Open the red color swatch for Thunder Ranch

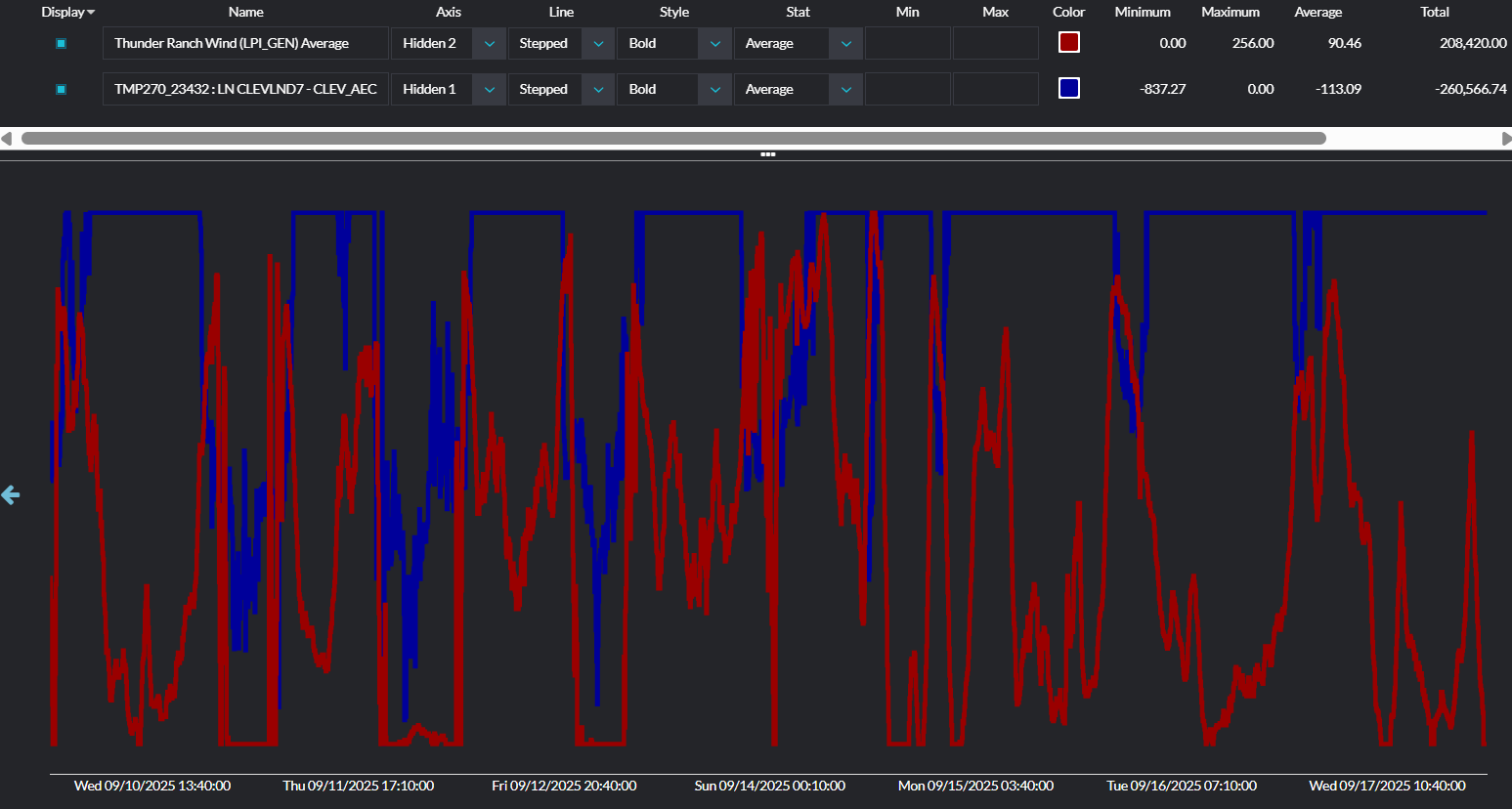(x=1068, y=42)
